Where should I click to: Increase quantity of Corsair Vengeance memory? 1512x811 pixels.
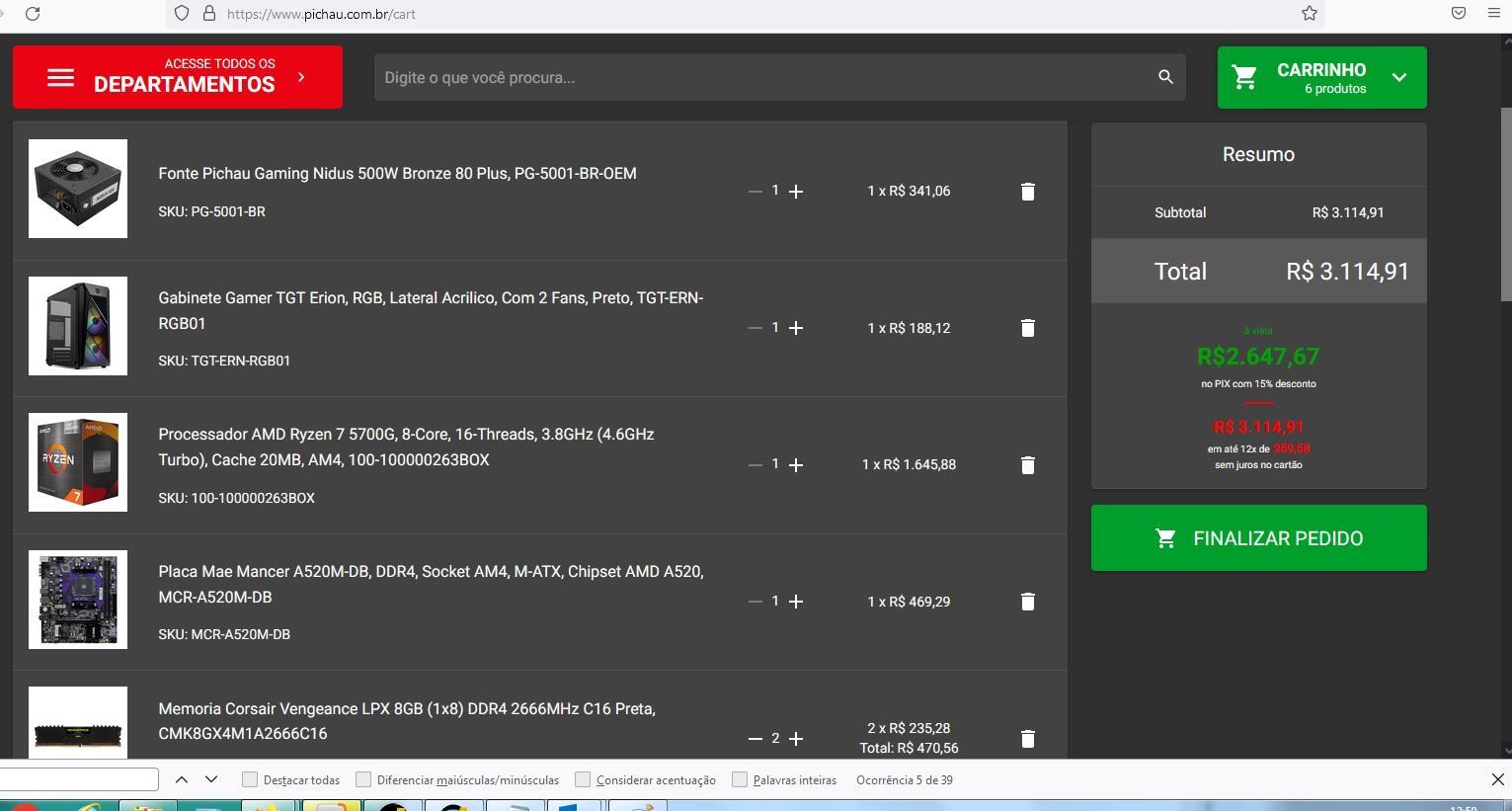click(x=796, y=739)
